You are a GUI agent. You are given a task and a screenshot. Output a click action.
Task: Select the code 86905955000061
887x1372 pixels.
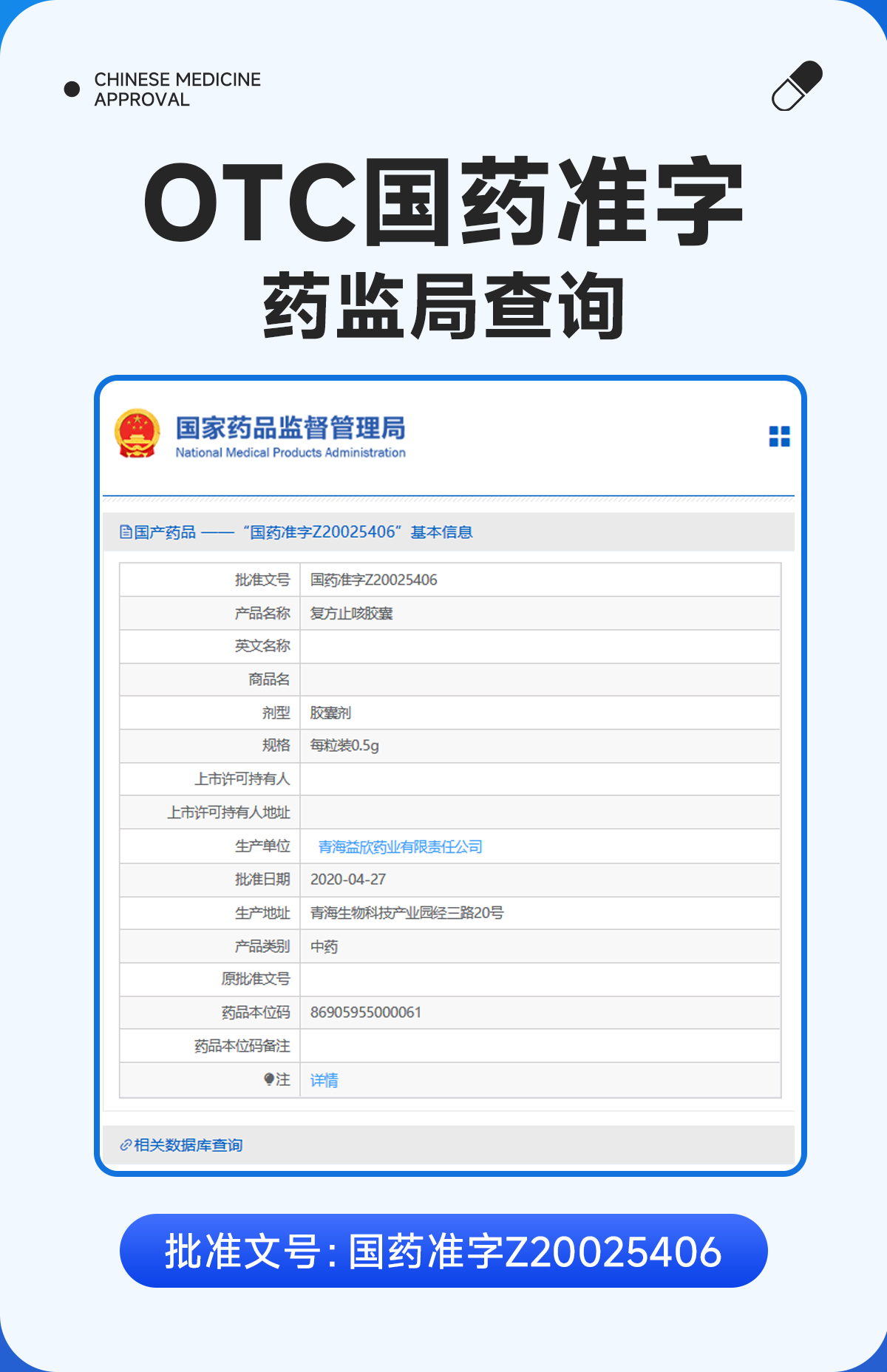(366, 1012)
